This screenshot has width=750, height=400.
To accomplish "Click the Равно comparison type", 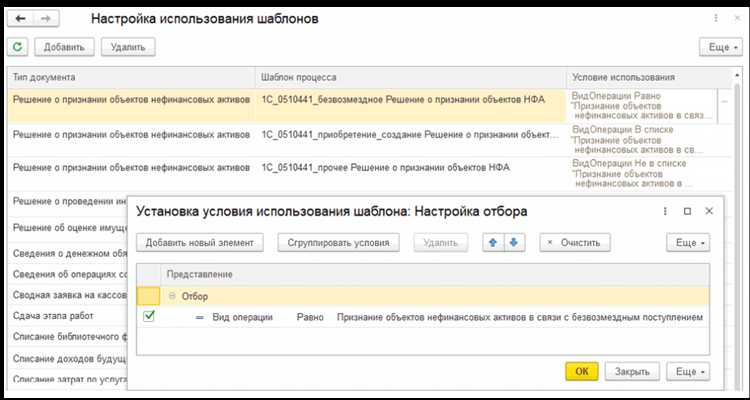I will pyautogui.click(x=310, y=317).
